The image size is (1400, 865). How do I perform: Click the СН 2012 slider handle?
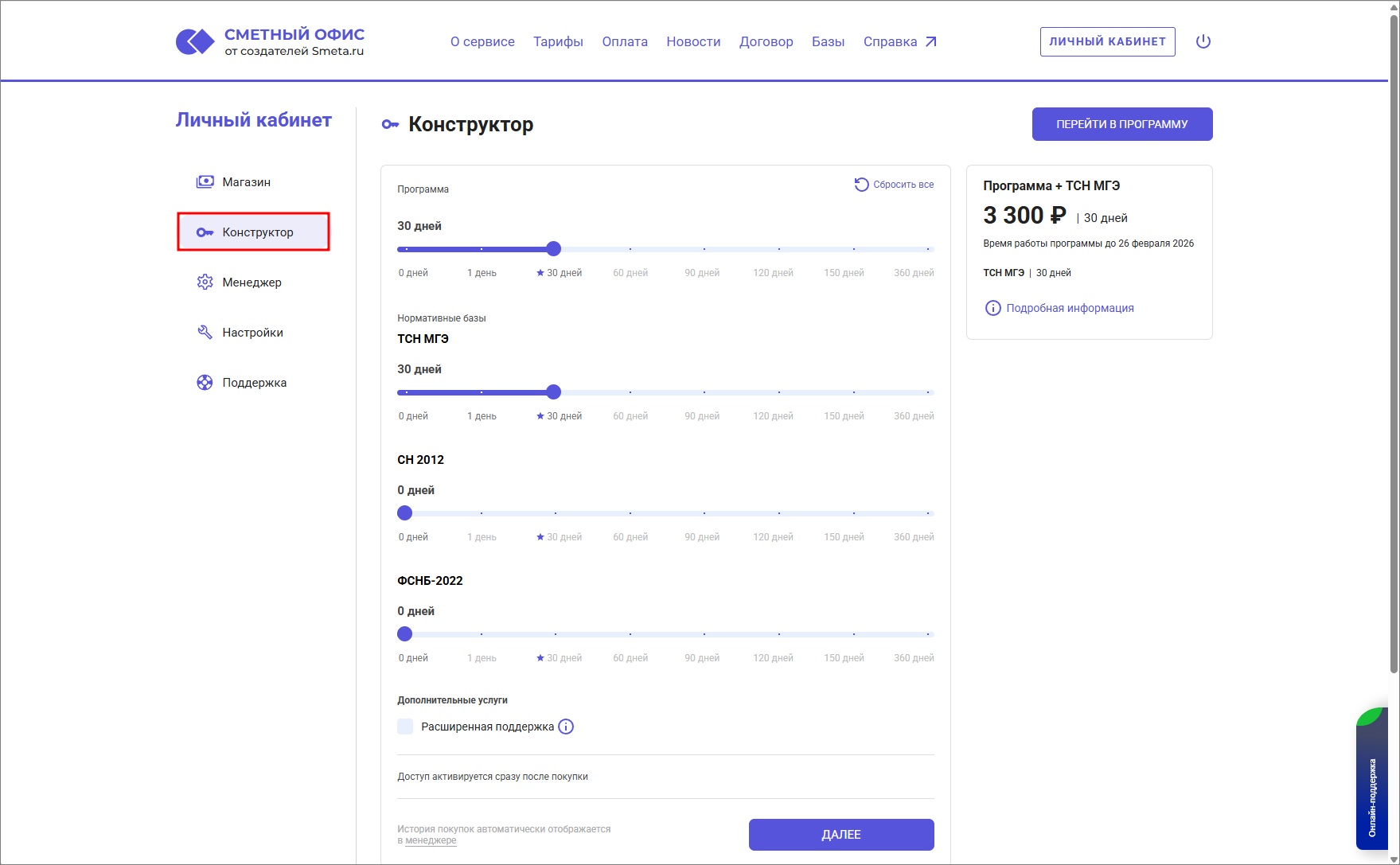405,513
